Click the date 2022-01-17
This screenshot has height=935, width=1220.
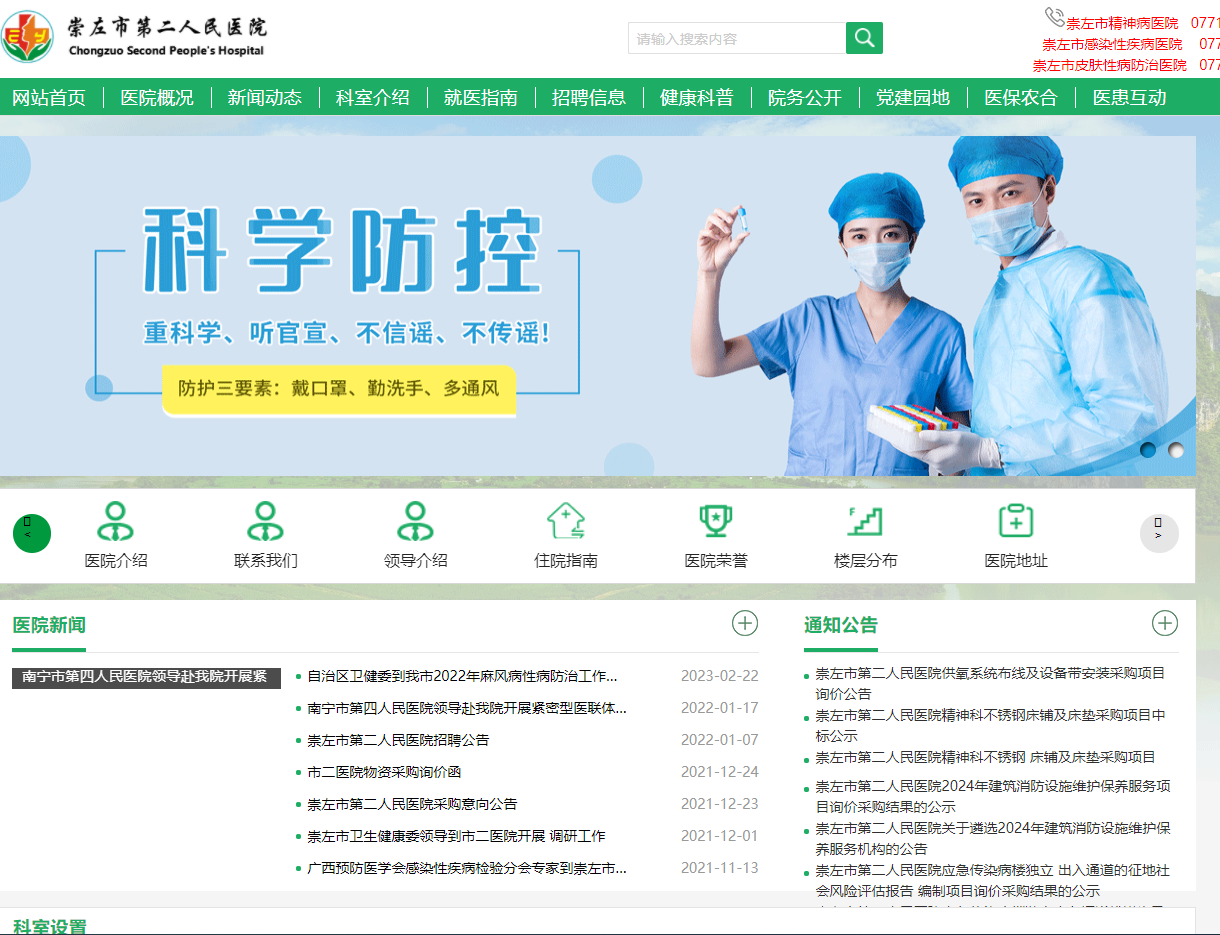pyautogui.click(x=720, y=708)
